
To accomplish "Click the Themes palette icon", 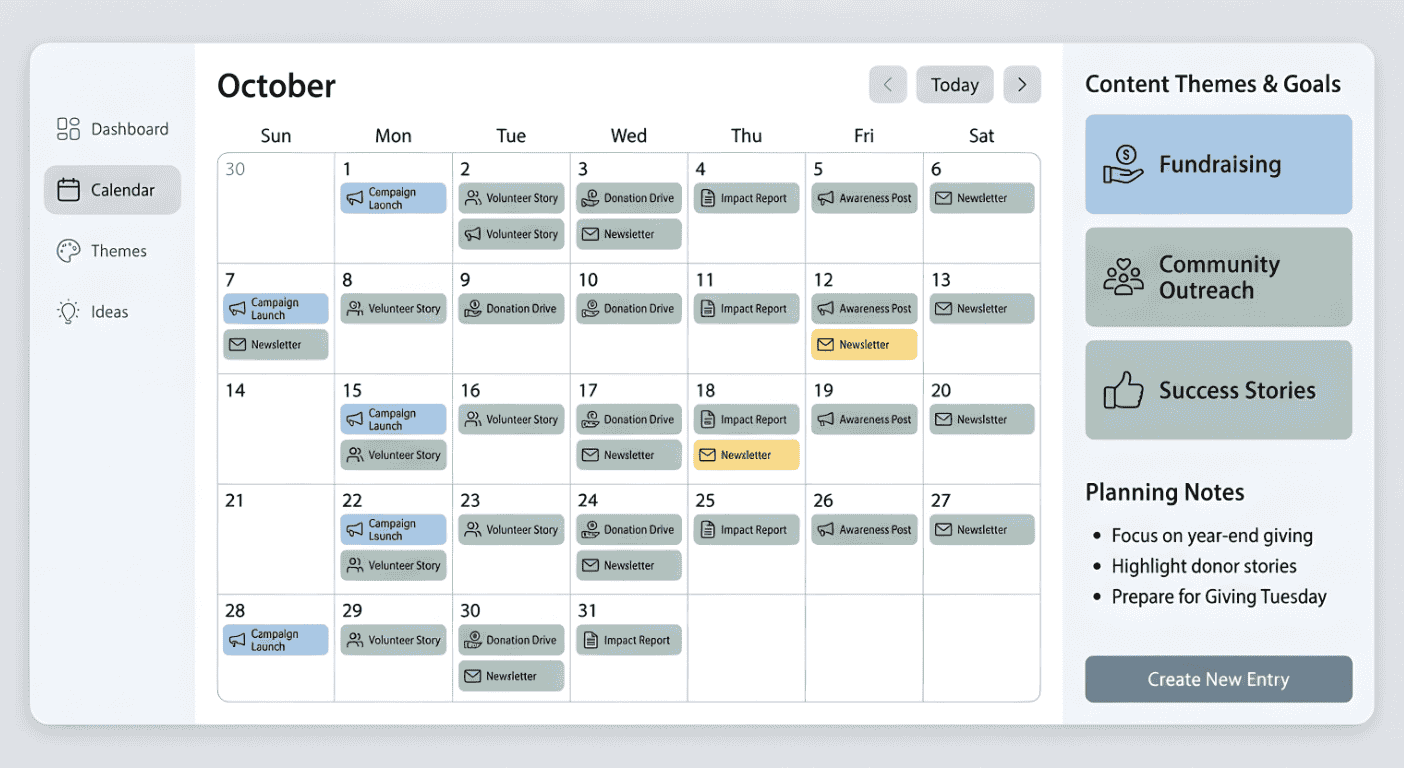I will coord(68,251).
